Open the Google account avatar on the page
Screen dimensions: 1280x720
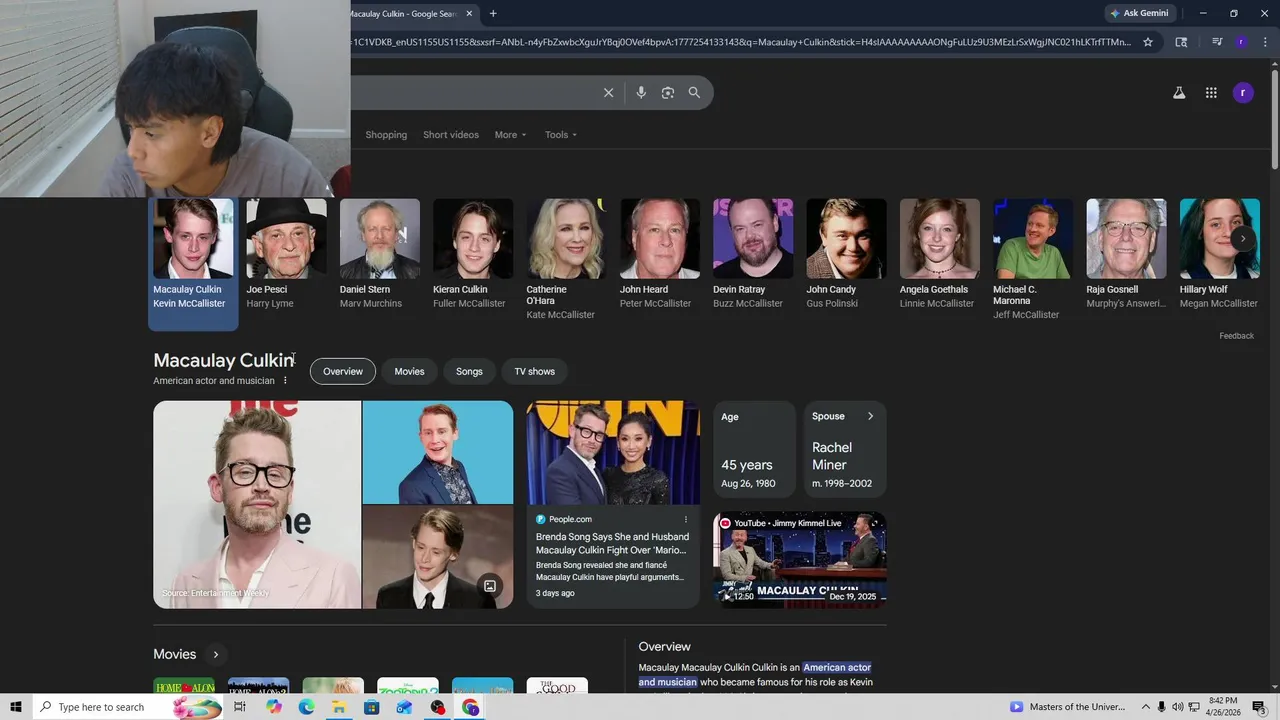pos(1243,92)
